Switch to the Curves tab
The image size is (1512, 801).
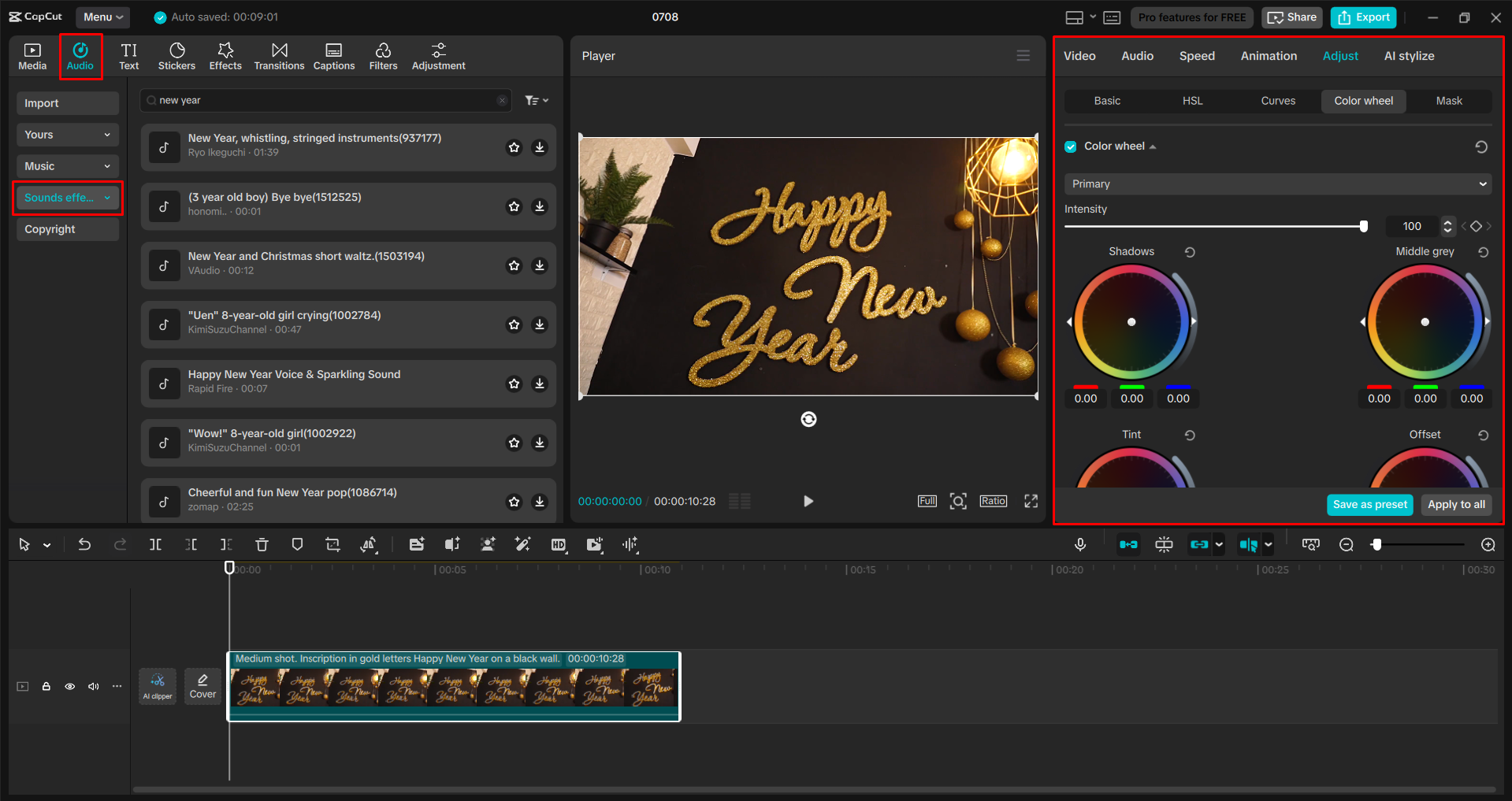point(1277,101)
